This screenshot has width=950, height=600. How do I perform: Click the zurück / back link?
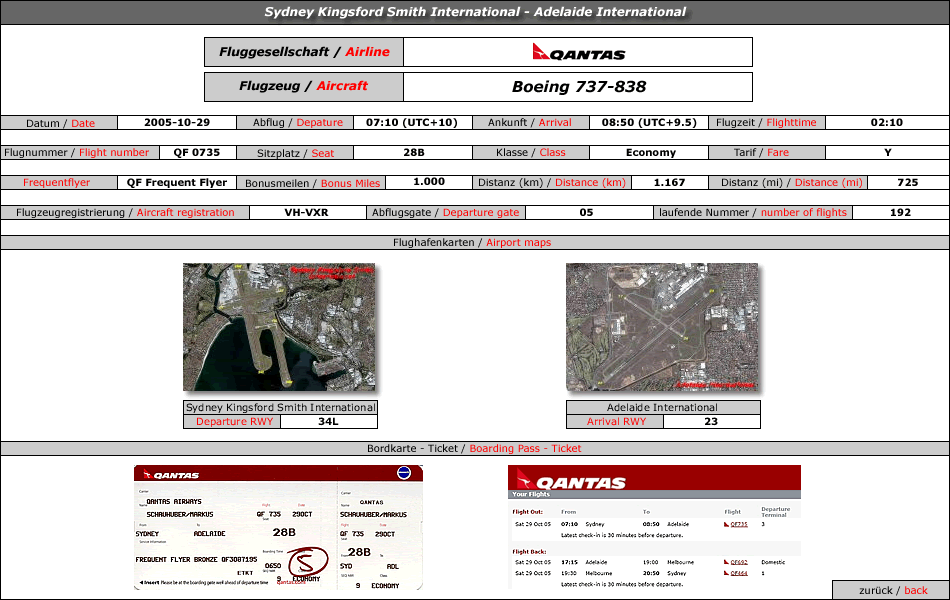pyautogui.click(x=892, y=590)
